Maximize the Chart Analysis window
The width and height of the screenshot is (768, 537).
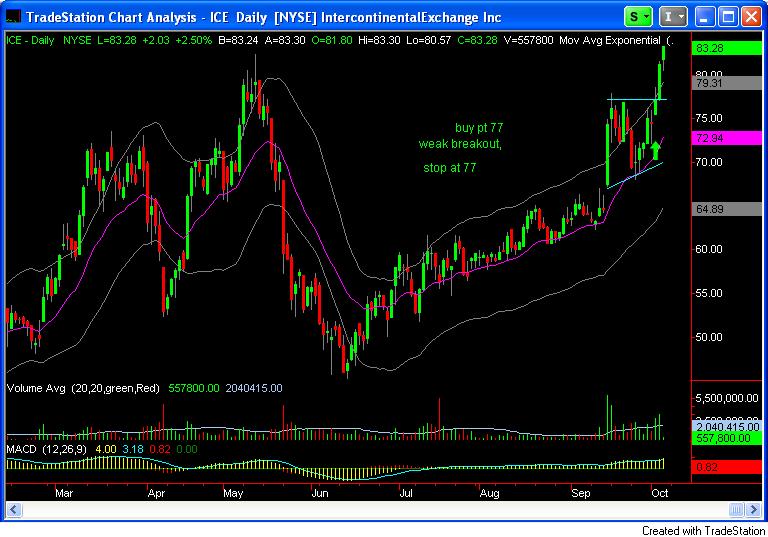[728, 17]
